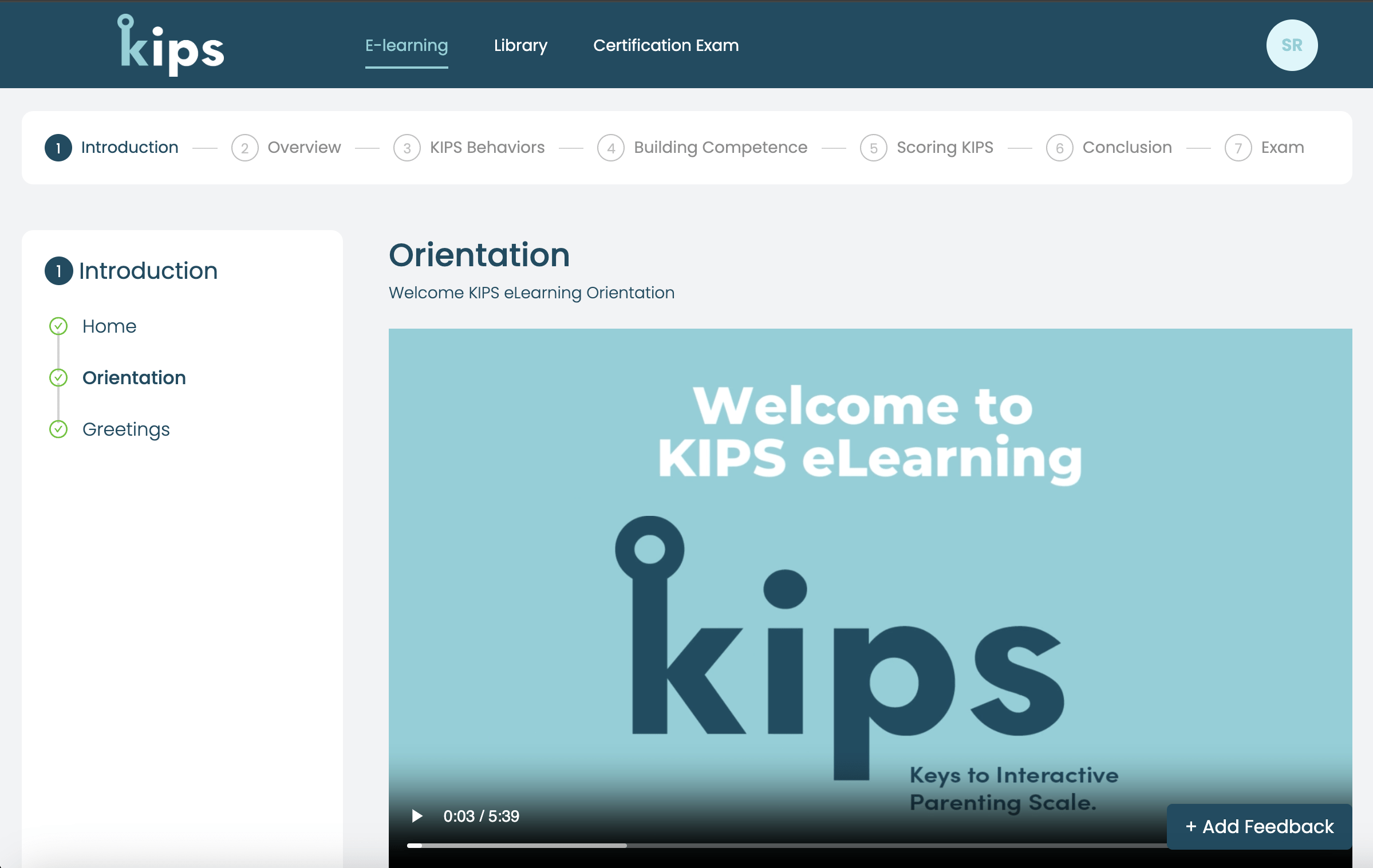This screenshot has height=868, width=1373.
Task: Click step 1 circle in the stepper
Action: (x=58, y=148)
